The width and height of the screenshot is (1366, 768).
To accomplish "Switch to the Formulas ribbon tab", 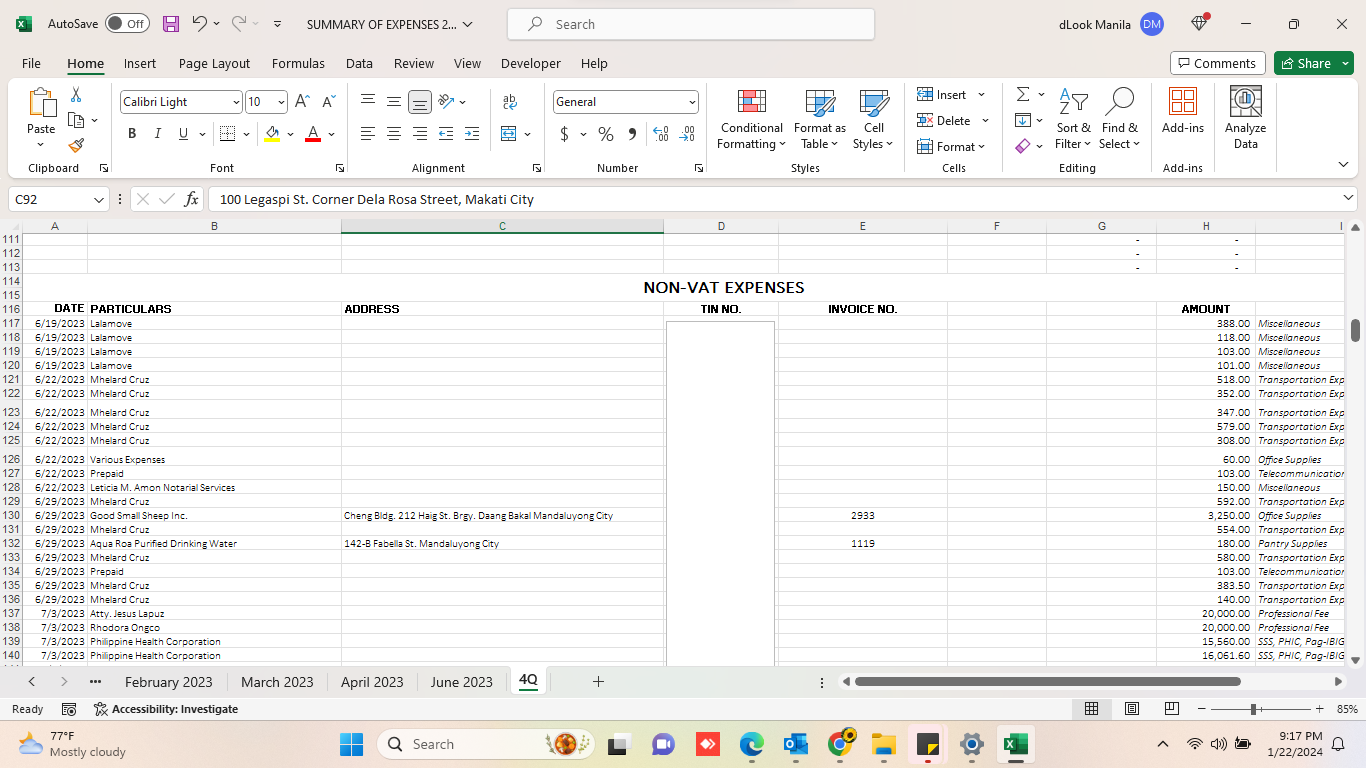I will [x=298, y=63].
